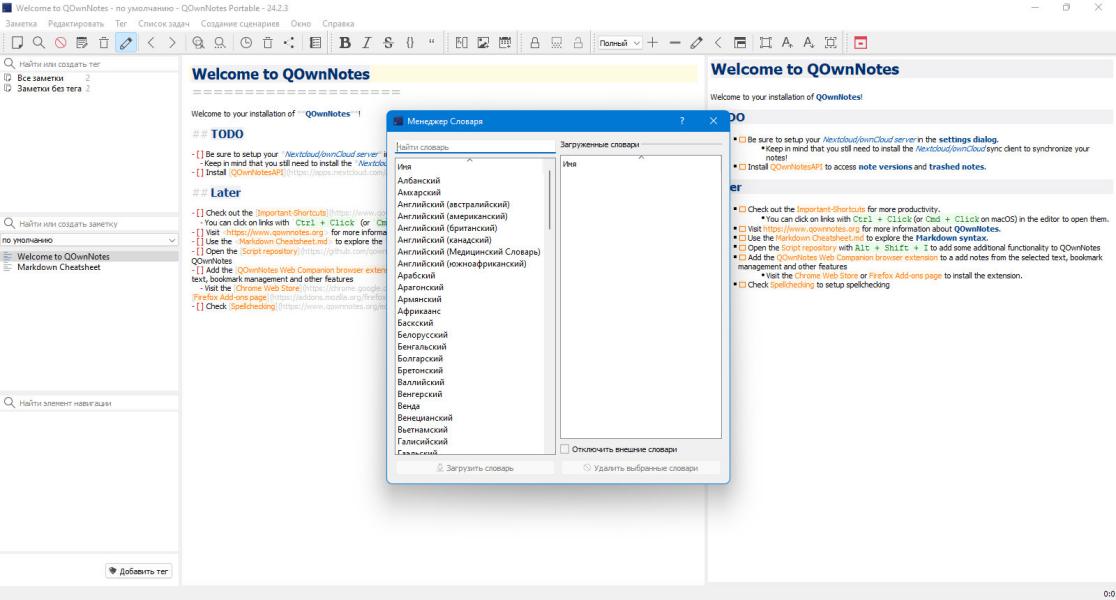Sort loaded dictionaries by 'Имя' header
The width and height of the screenshot is (1116, 600).
(x=640, y=164)
